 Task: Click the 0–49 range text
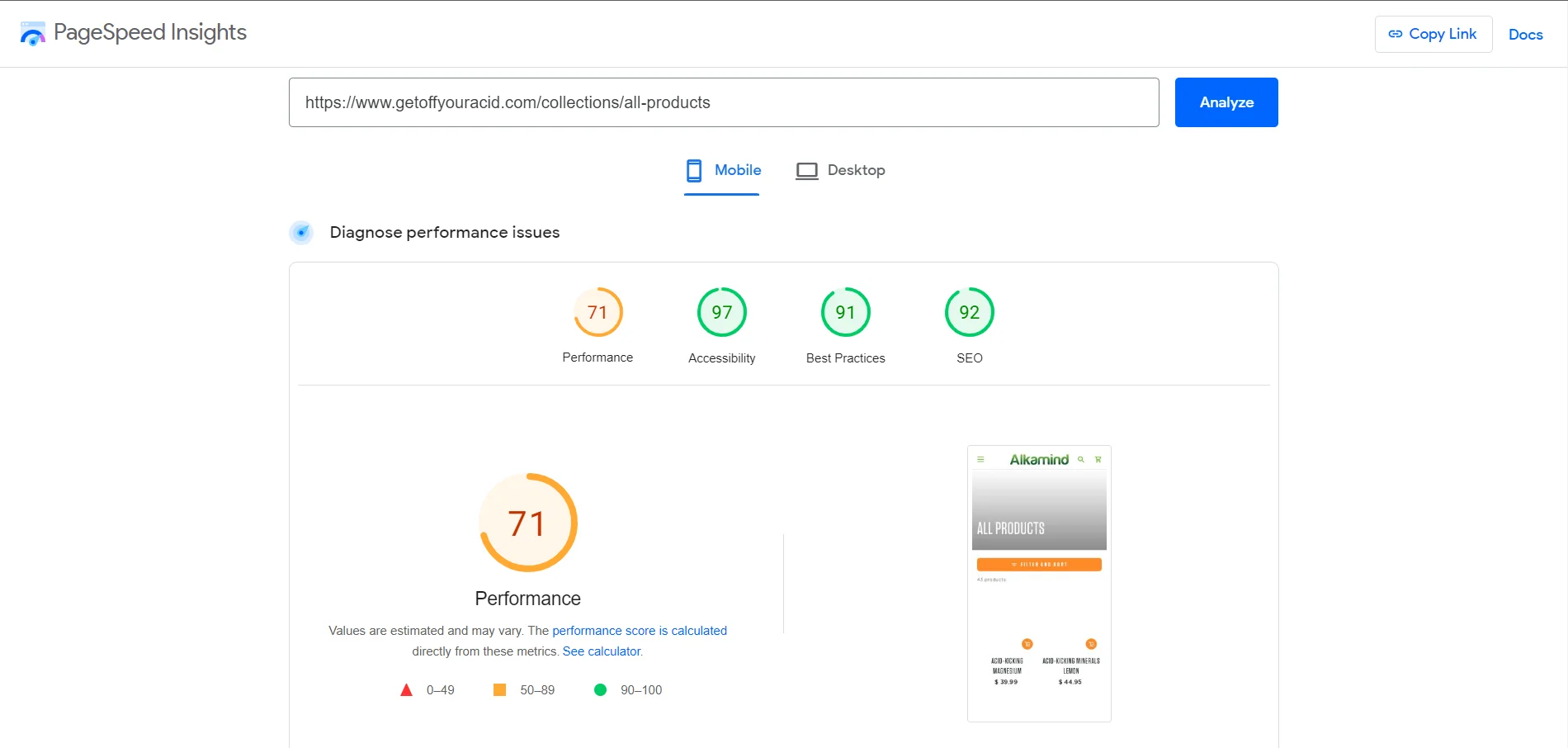tap(441, 690)
